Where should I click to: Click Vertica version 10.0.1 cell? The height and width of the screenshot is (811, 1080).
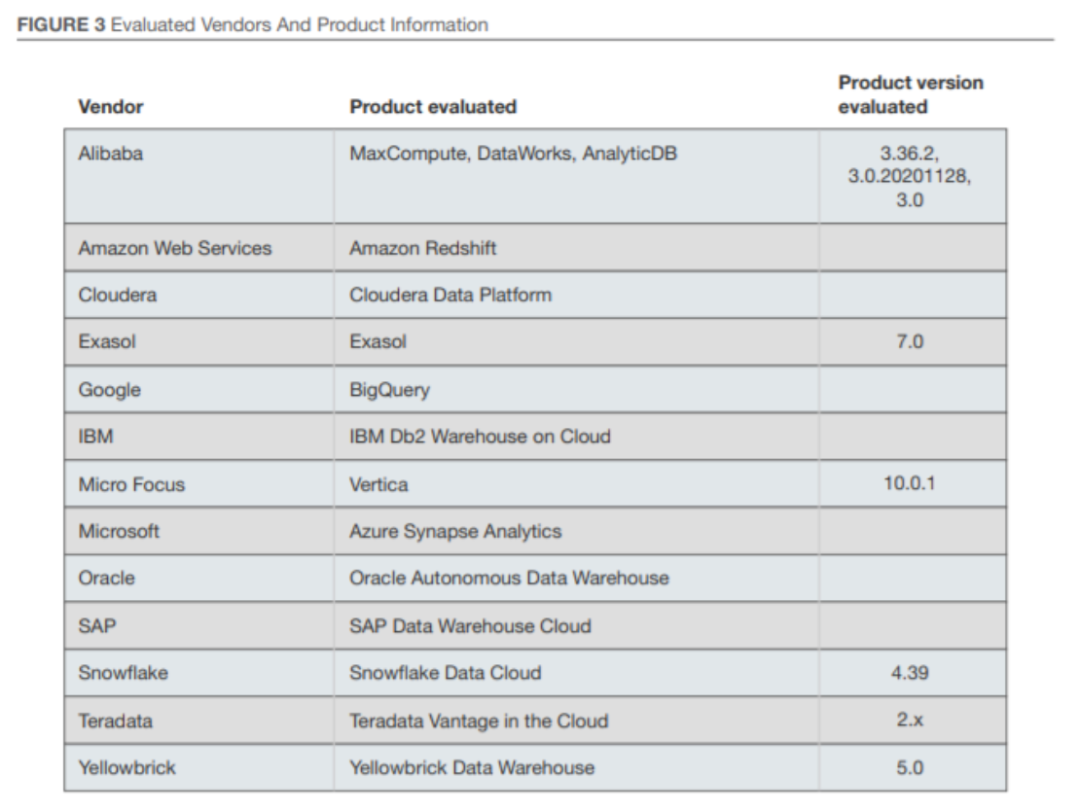click(910, 484)
